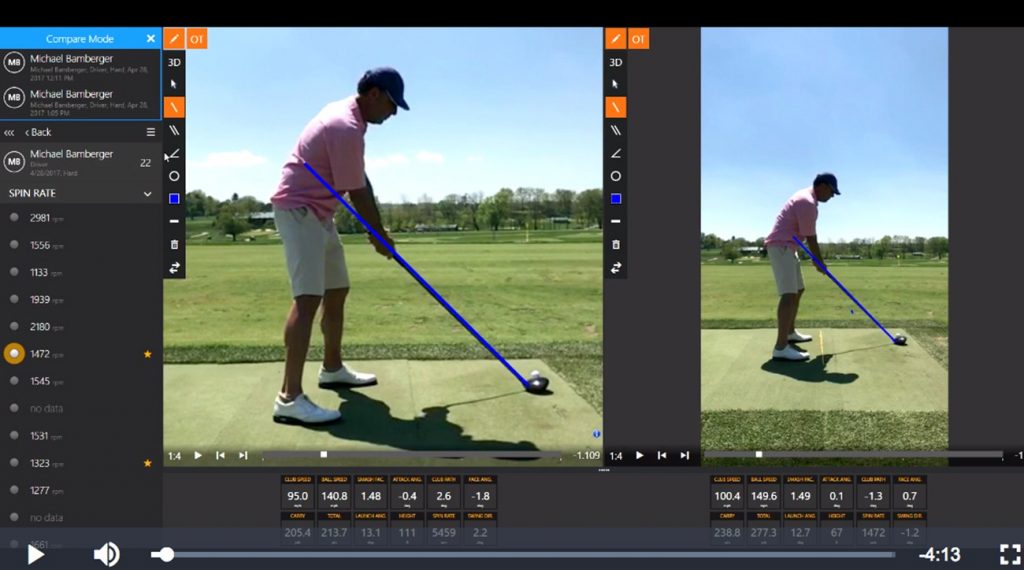1024x570 pixels.
Task: Click the swap arrows icon in left toolbar
Action: 174,267
